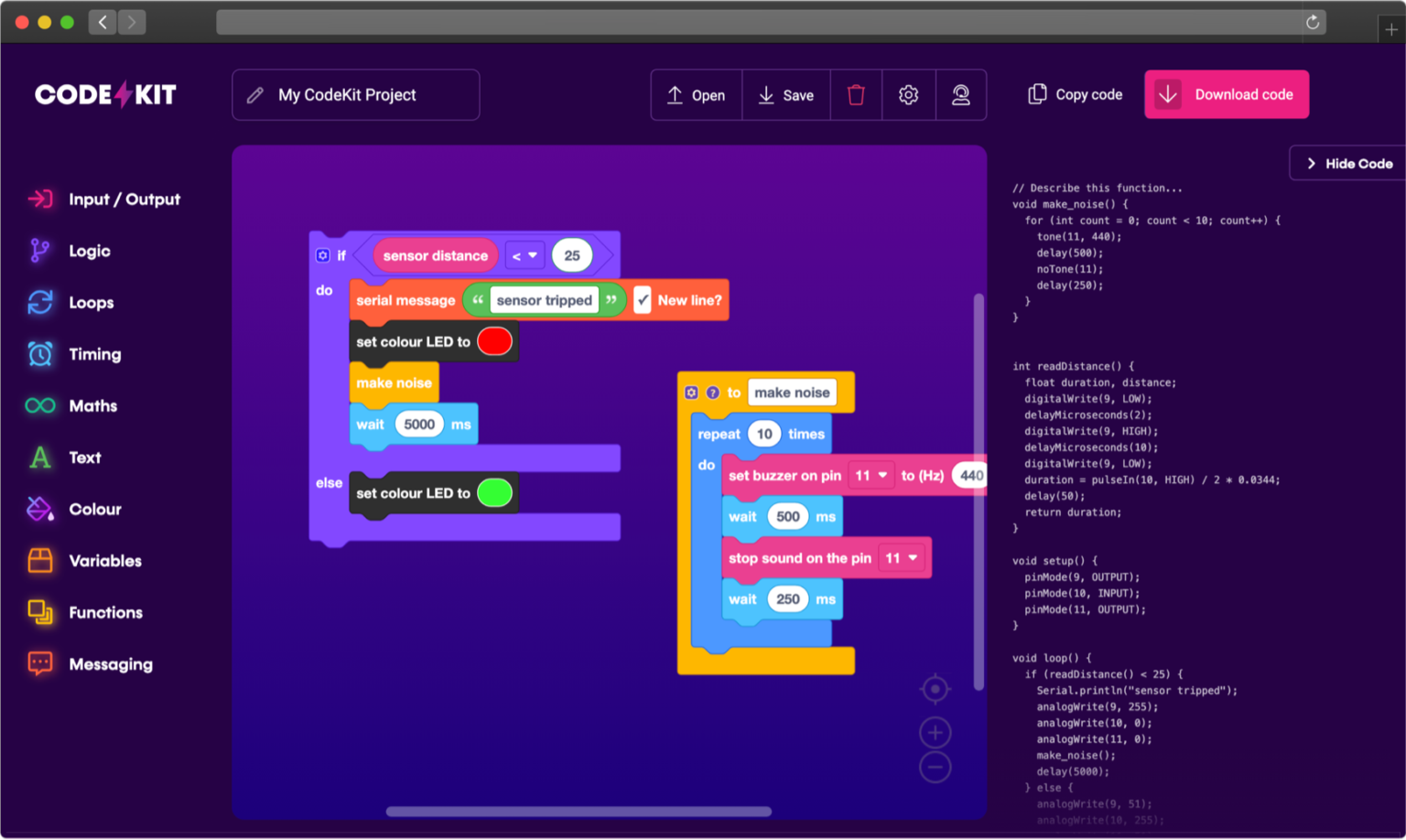Viewport: 1406px width, 840px height.
Task: Open settings on the make noise function block
Action: click(x=691, y=392)
